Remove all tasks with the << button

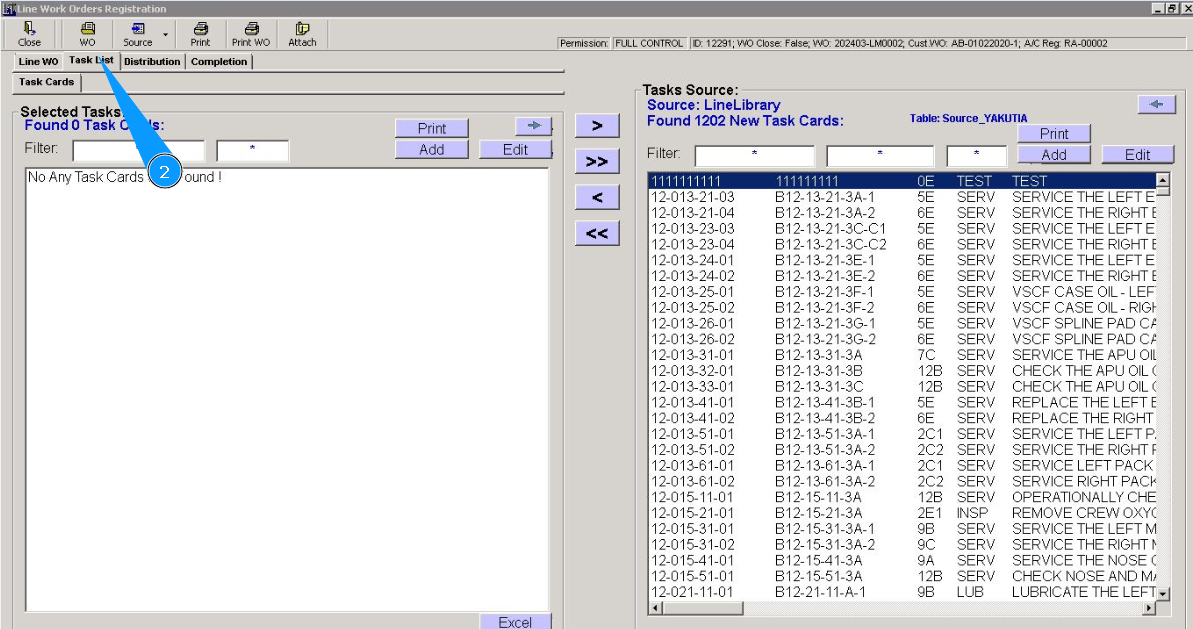tap(597, 233)
